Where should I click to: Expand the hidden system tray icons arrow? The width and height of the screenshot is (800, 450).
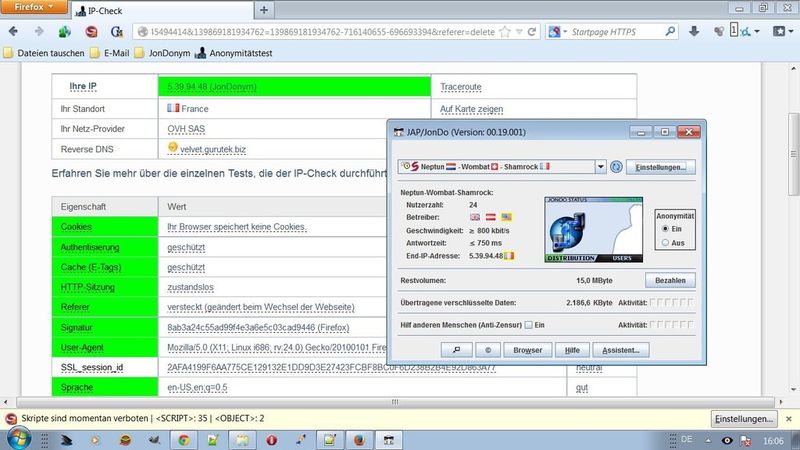[x=708, y=440]
